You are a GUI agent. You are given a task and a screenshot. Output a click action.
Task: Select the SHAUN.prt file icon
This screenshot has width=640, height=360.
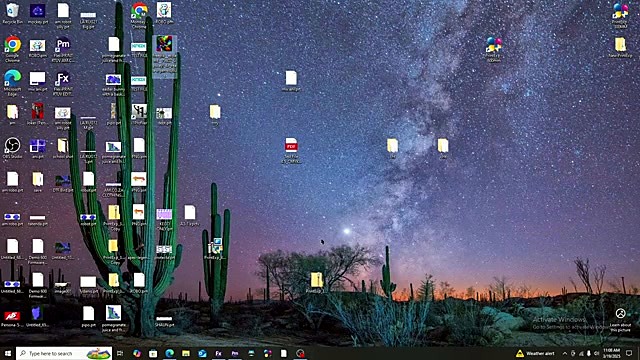164,321
